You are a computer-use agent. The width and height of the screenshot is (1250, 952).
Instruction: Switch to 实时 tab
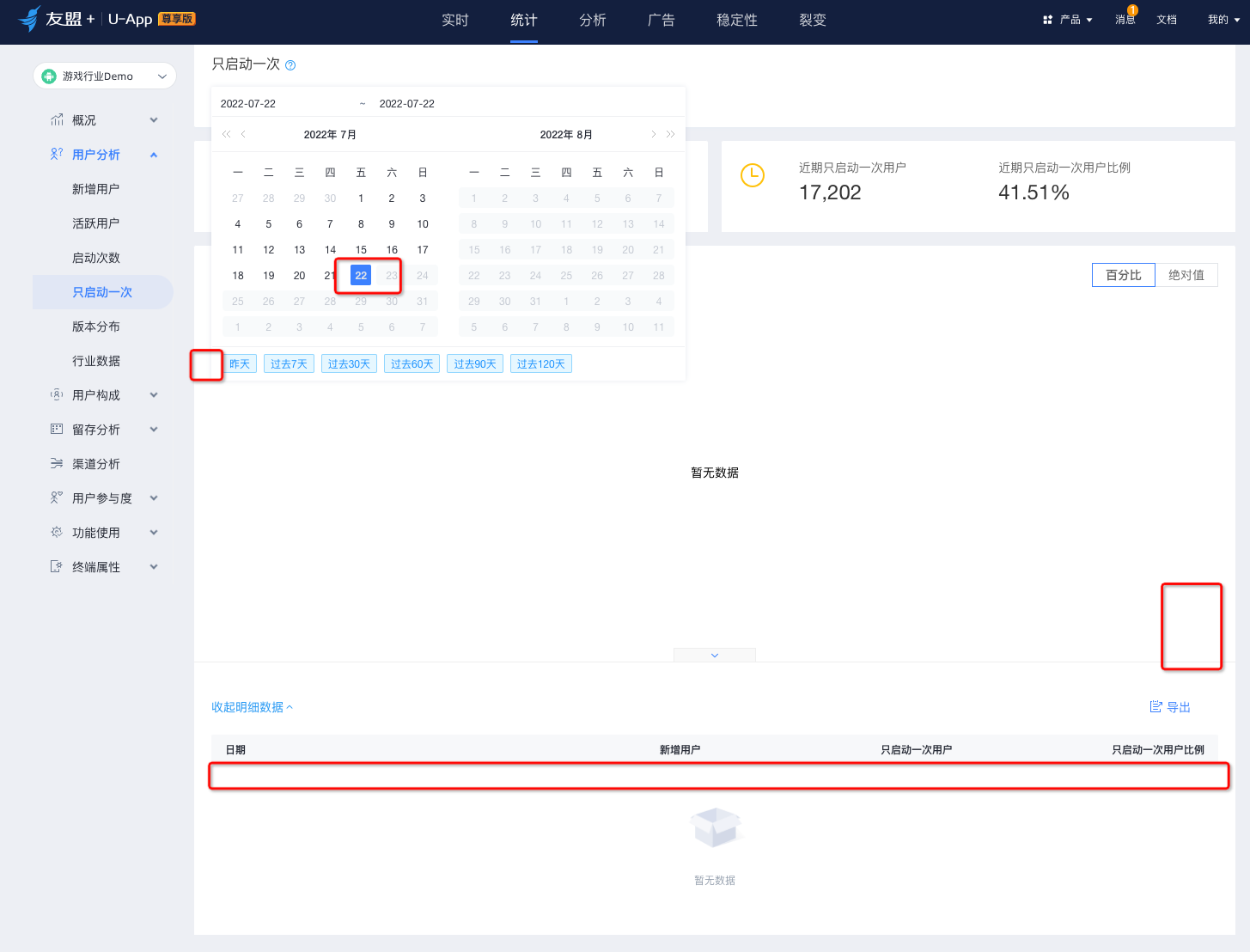pyautogui.click(x=455, y=20)
